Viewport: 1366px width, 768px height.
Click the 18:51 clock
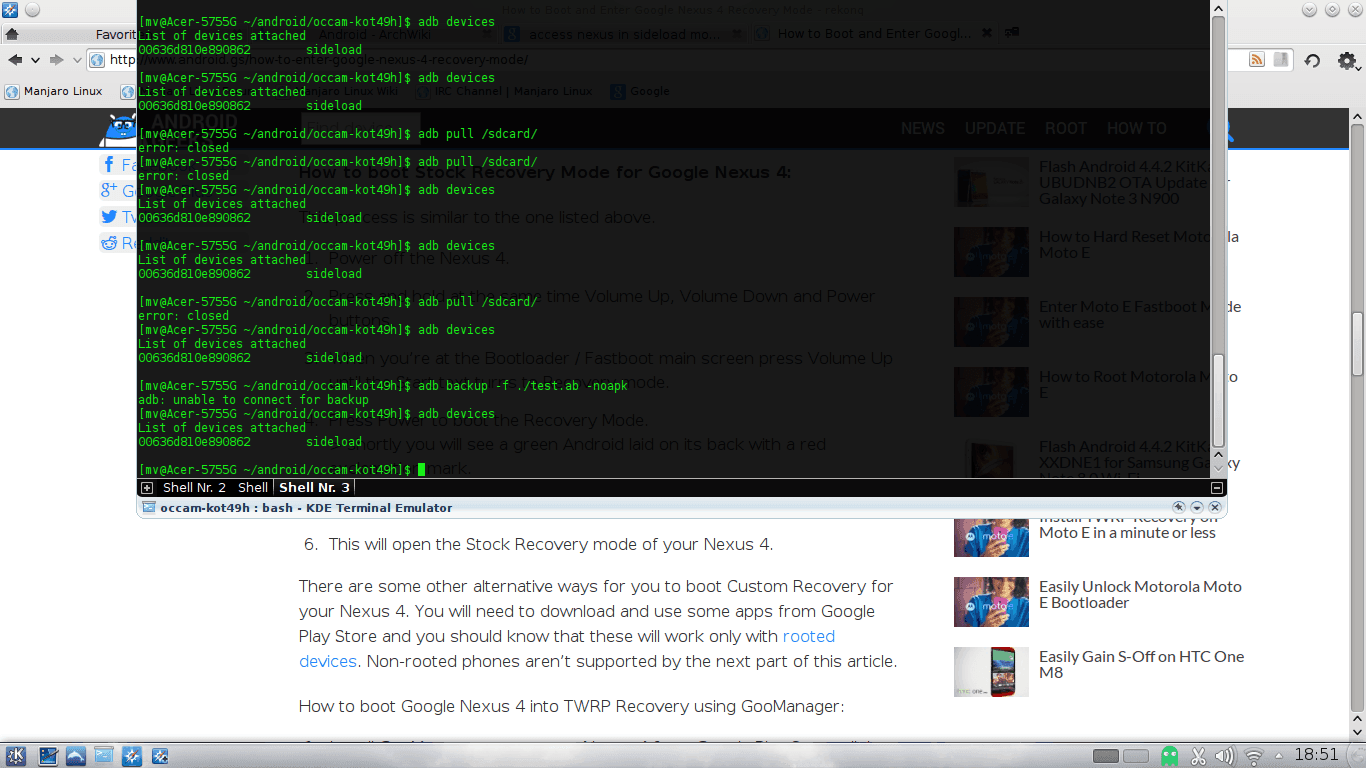(1316, 755)
